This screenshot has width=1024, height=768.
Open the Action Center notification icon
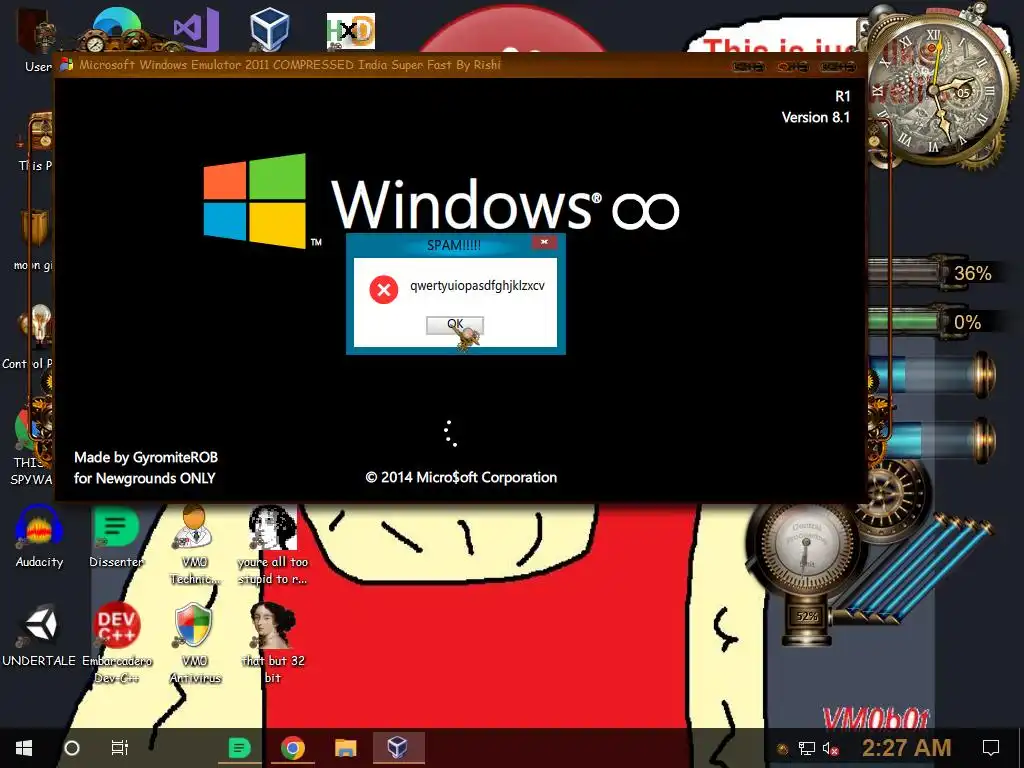(x=991, y=748)
